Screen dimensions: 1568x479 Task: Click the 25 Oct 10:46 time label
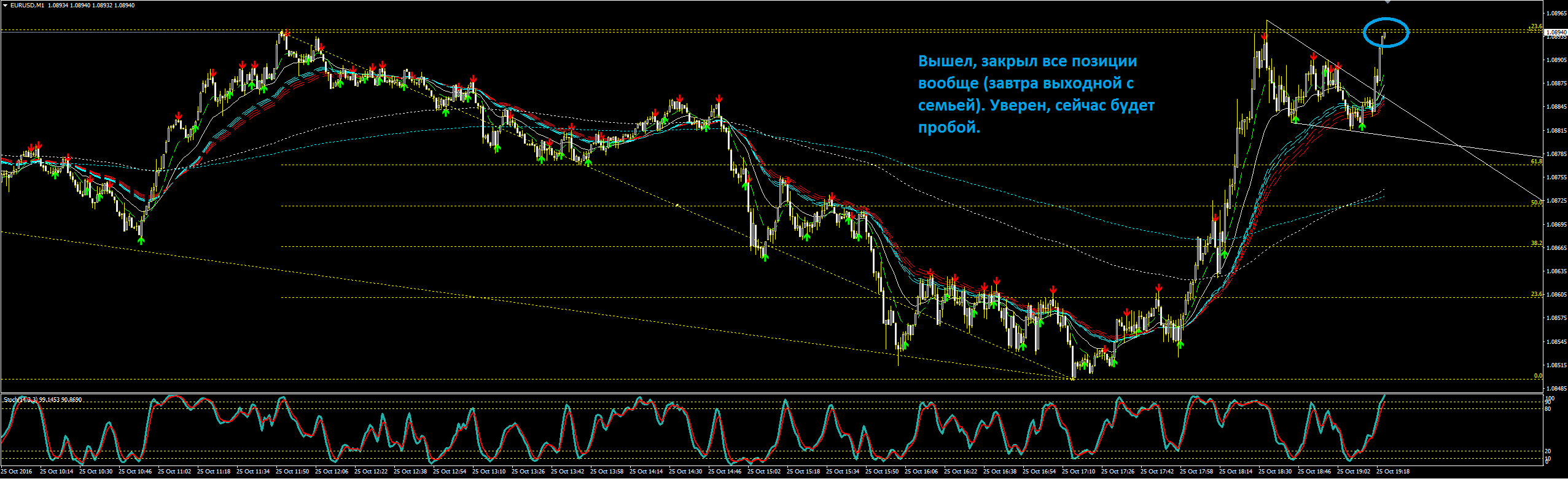pyautogui.click(x=136, y=472)
